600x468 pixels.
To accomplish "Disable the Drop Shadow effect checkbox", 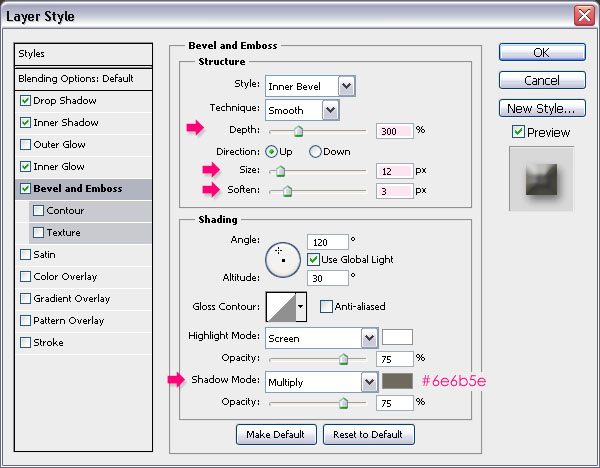I will tap(25, 101).
